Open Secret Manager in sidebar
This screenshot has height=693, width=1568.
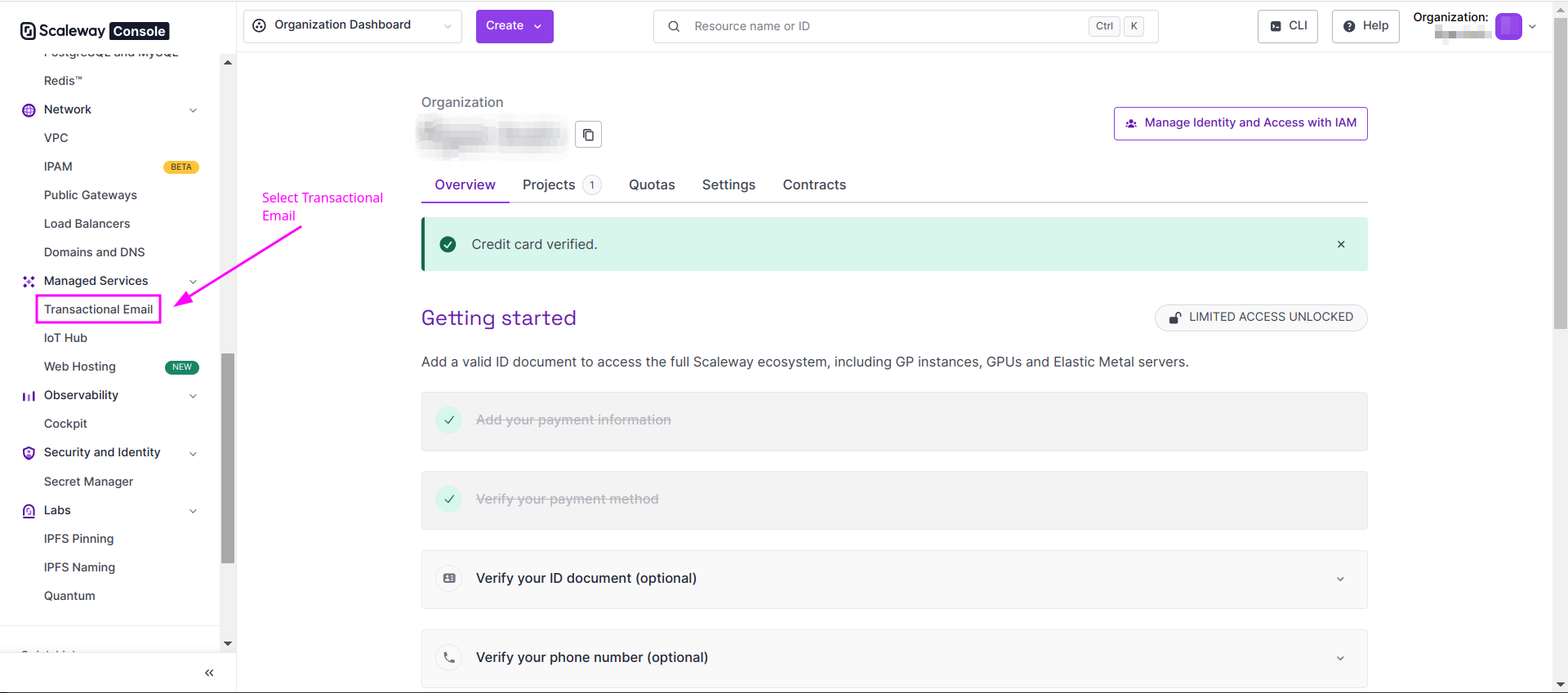point(88,482)
